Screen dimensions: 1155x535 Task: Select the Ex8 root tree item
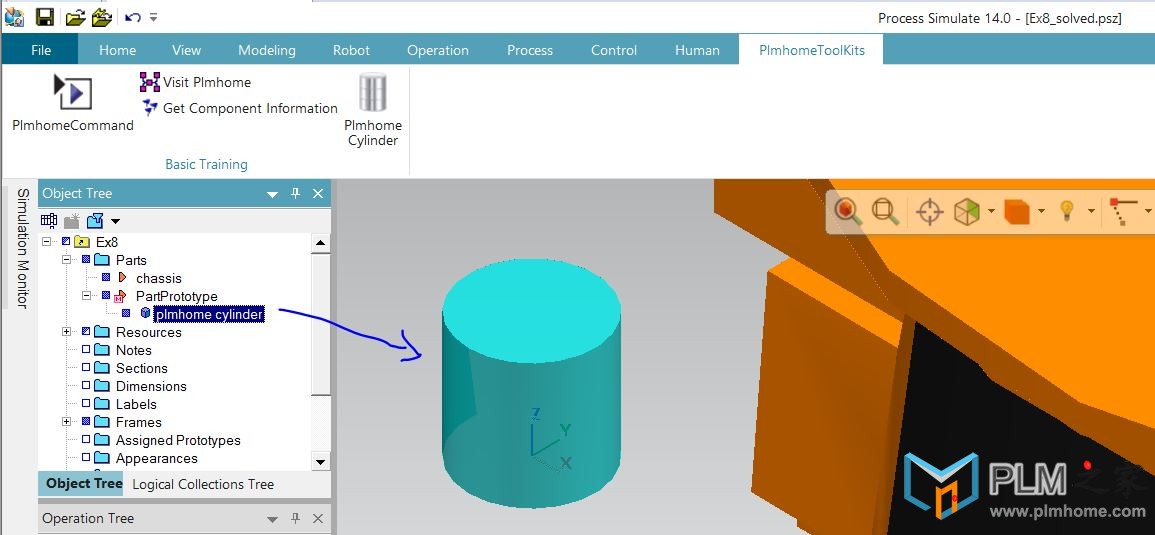tap(107, 242)
